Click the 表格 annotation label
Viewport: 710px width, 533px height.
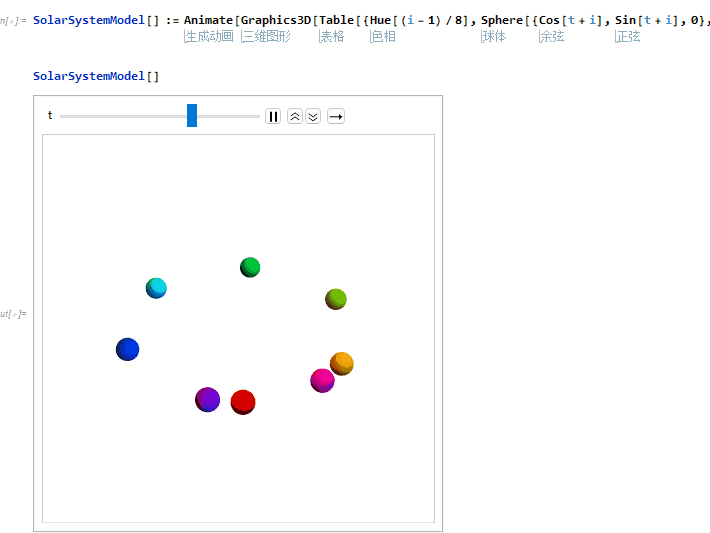(x=332, y=36)
